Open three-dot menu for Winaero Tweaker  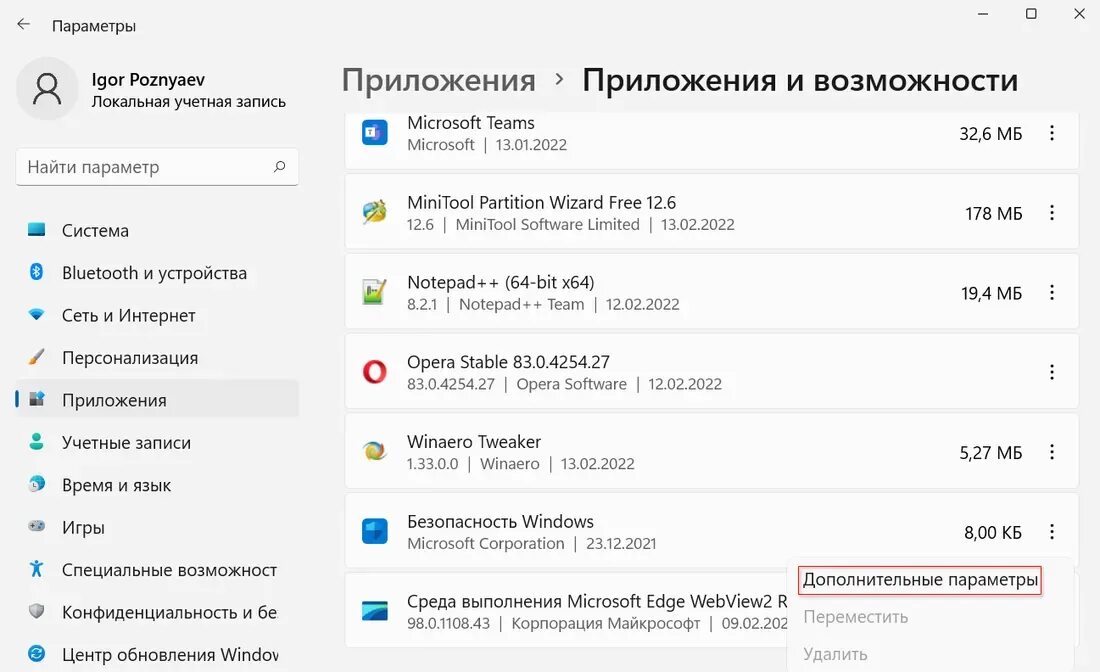pos(1052,452)
